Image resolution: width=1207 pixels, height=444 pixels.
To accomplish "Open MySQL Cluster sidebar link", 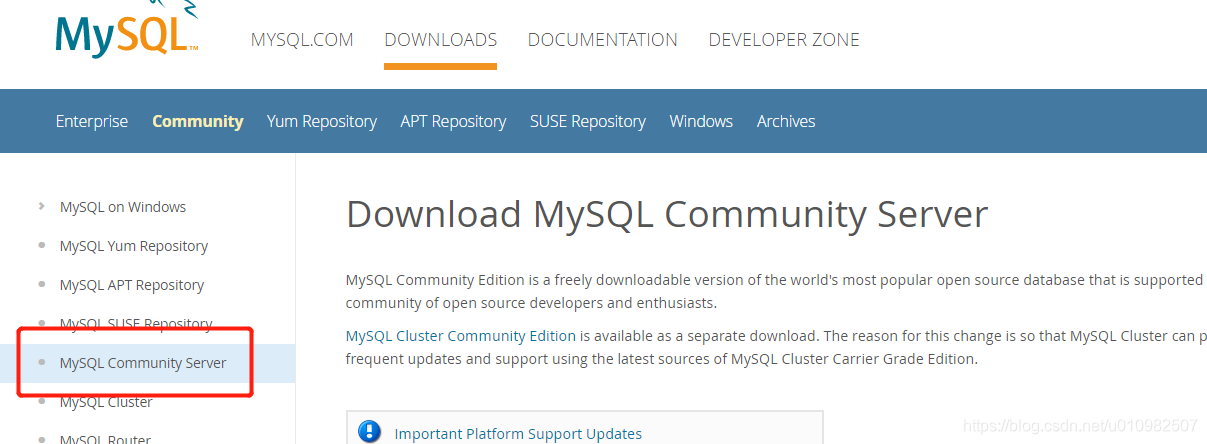I will click(x=106, y=402).
